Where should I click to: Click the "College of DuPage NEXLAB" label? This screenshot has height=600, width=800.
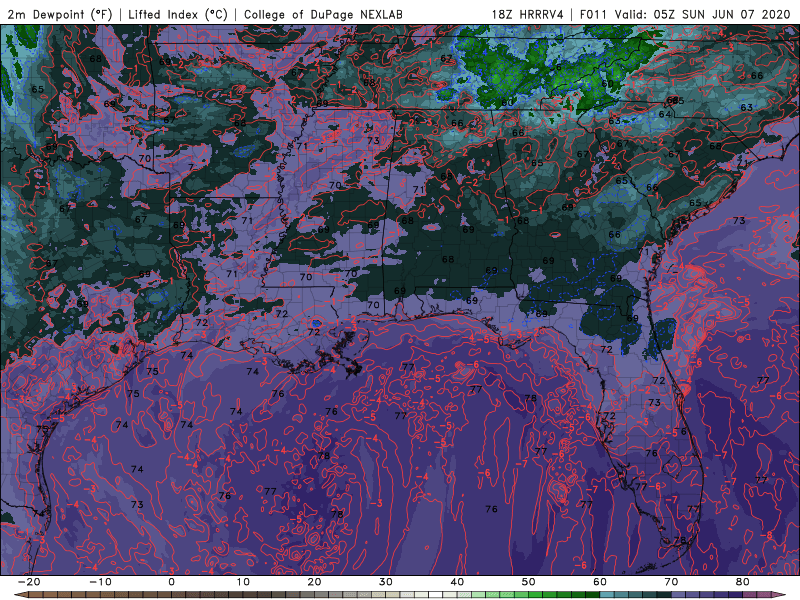(x=323, y=14)
